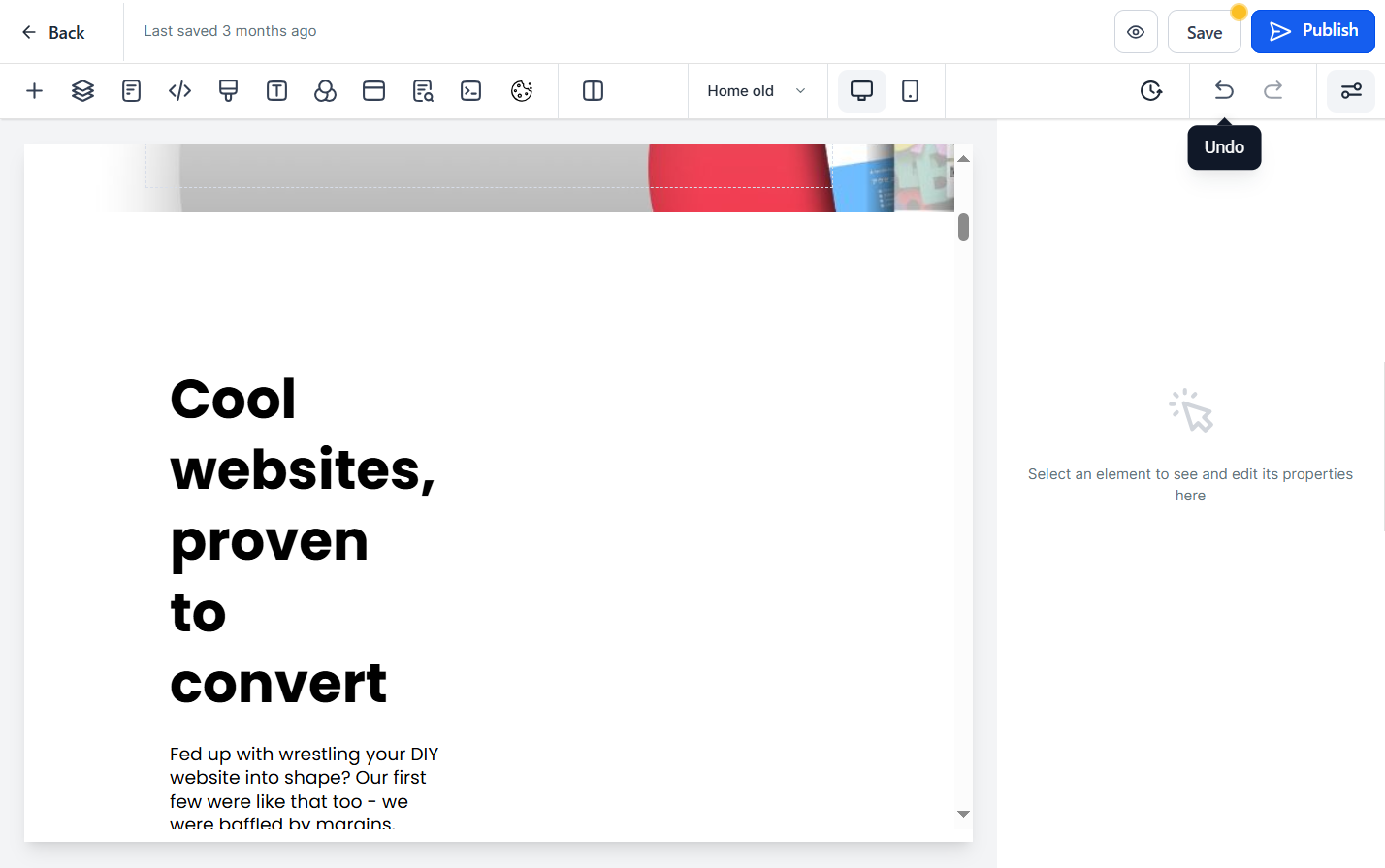Click the Save button
The height and width of the screenshot is (868, 1385).
pyautogui.click(x=1205, y=32)
